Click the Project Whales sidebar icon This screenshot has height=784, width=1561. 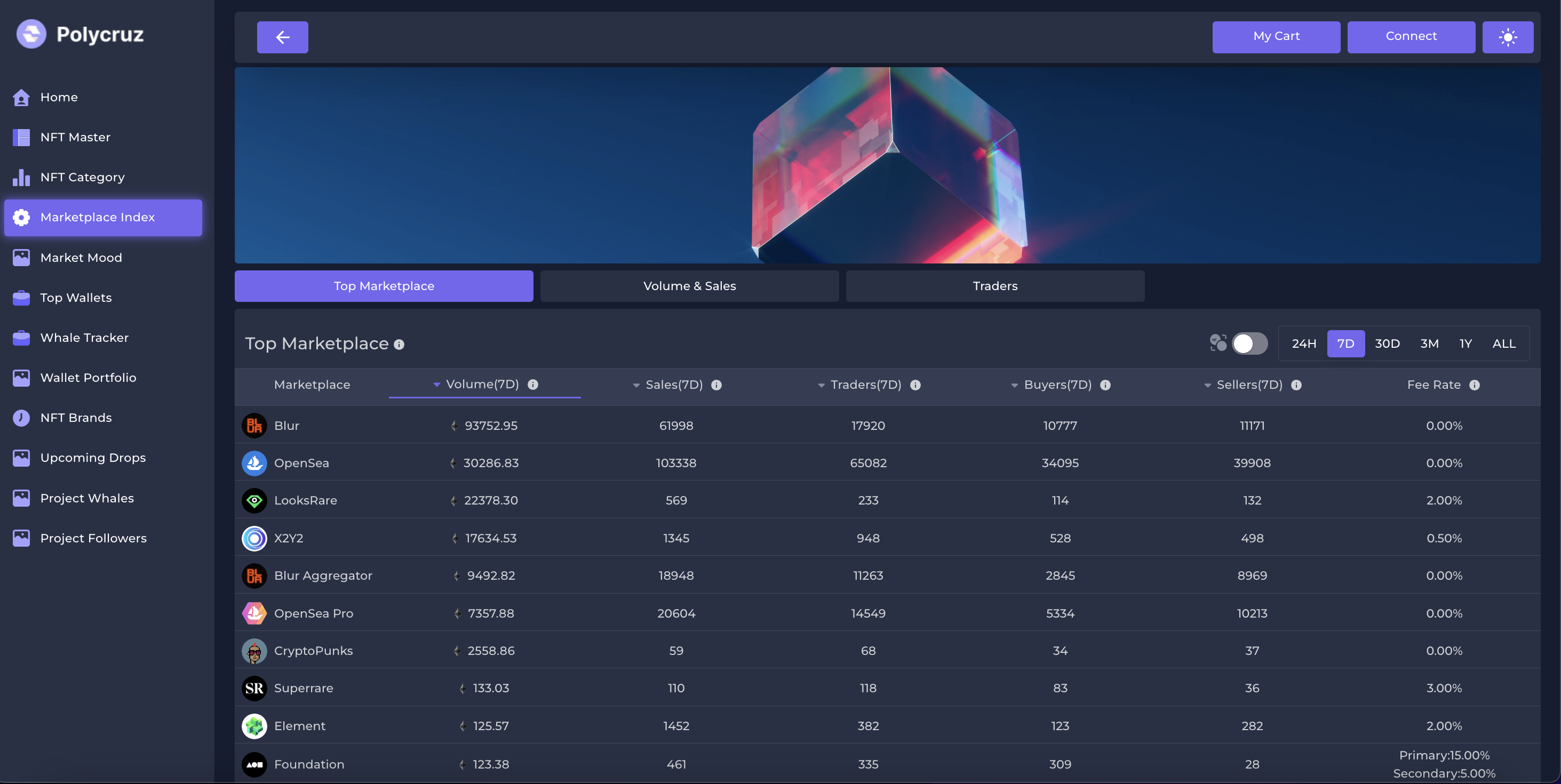pyautogui.click(x=21, y=498)
